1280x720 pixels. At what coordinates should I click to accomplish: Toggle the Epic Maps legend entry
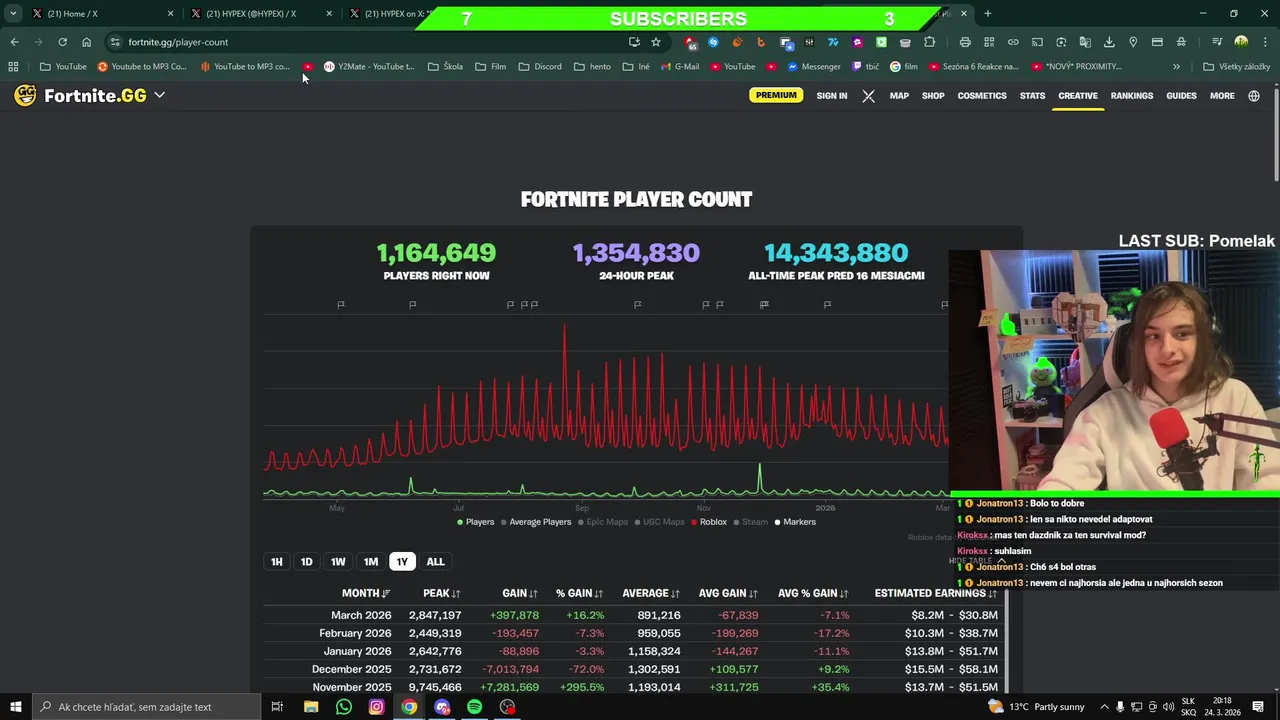602,522
